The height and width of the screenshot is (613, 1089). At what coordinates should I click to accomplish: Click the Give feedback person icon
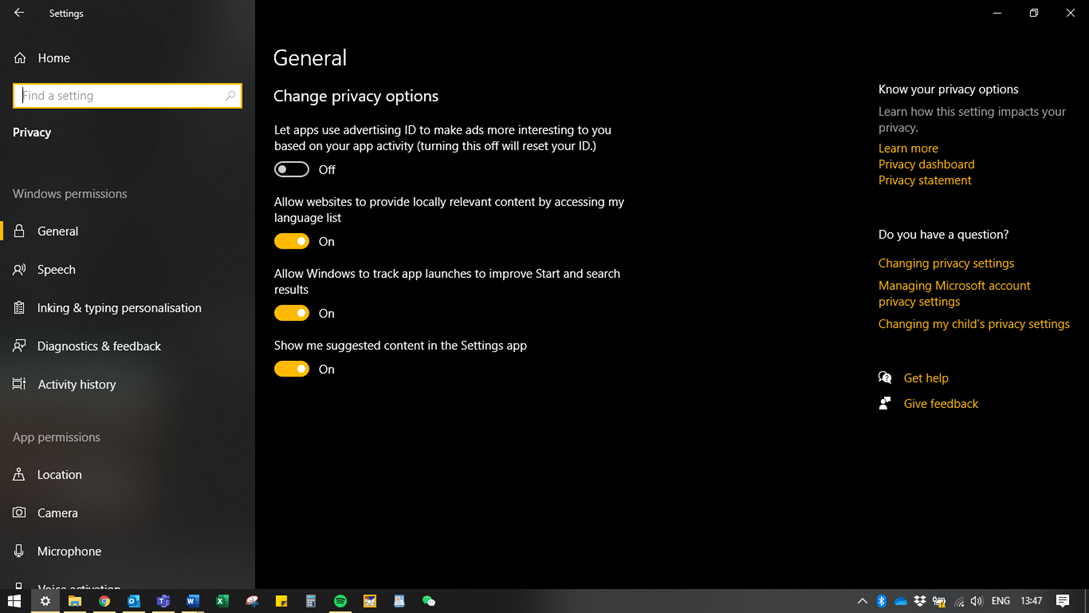pos(885,403)
